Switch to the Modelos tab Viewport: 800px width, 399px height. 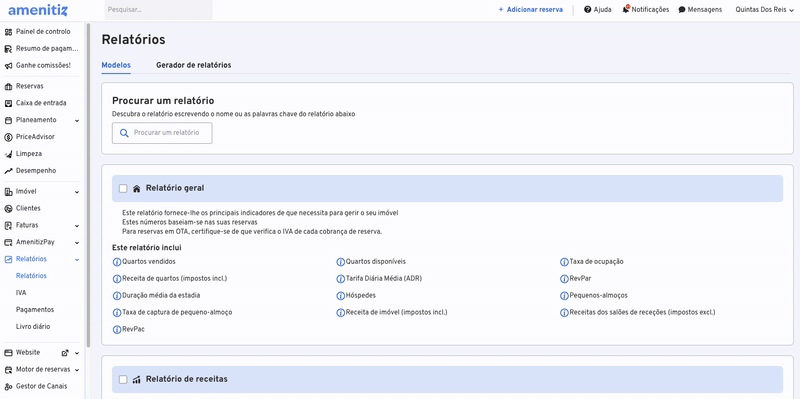(116, 65)
